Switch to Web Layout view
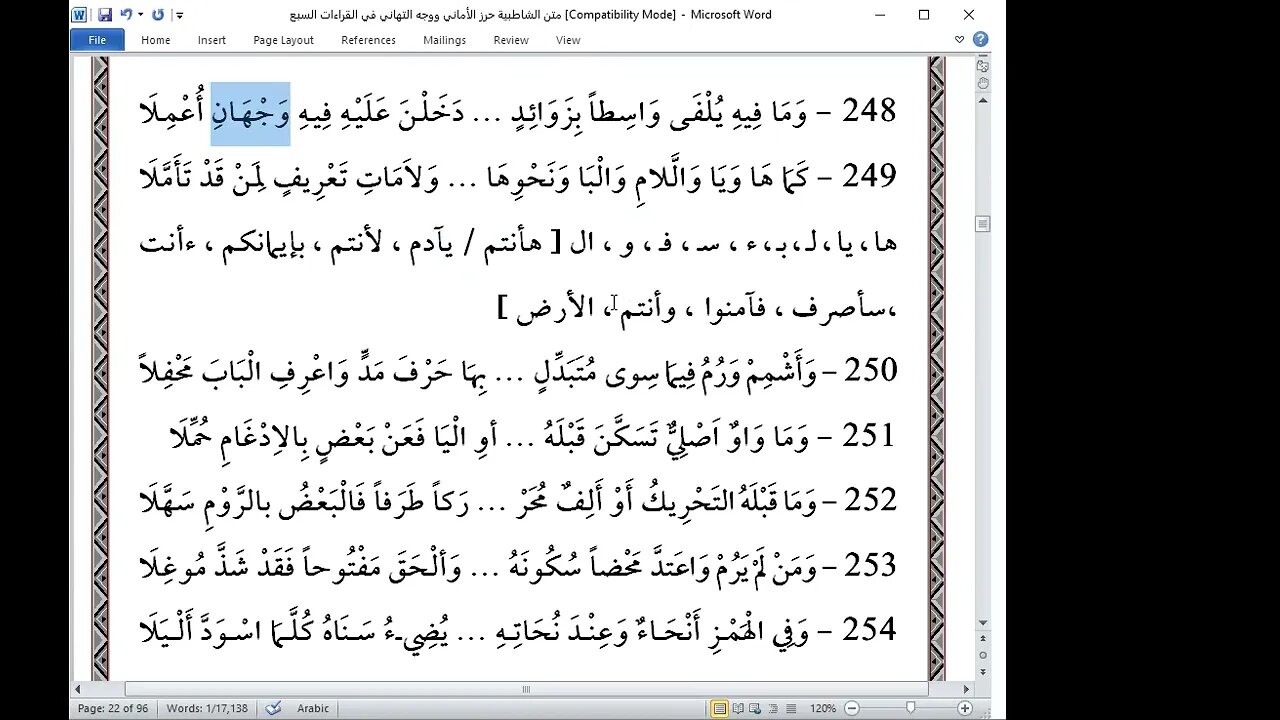The height and width of the screenshot is (720, 1280). pyautogui.click(x=754, y=708)
